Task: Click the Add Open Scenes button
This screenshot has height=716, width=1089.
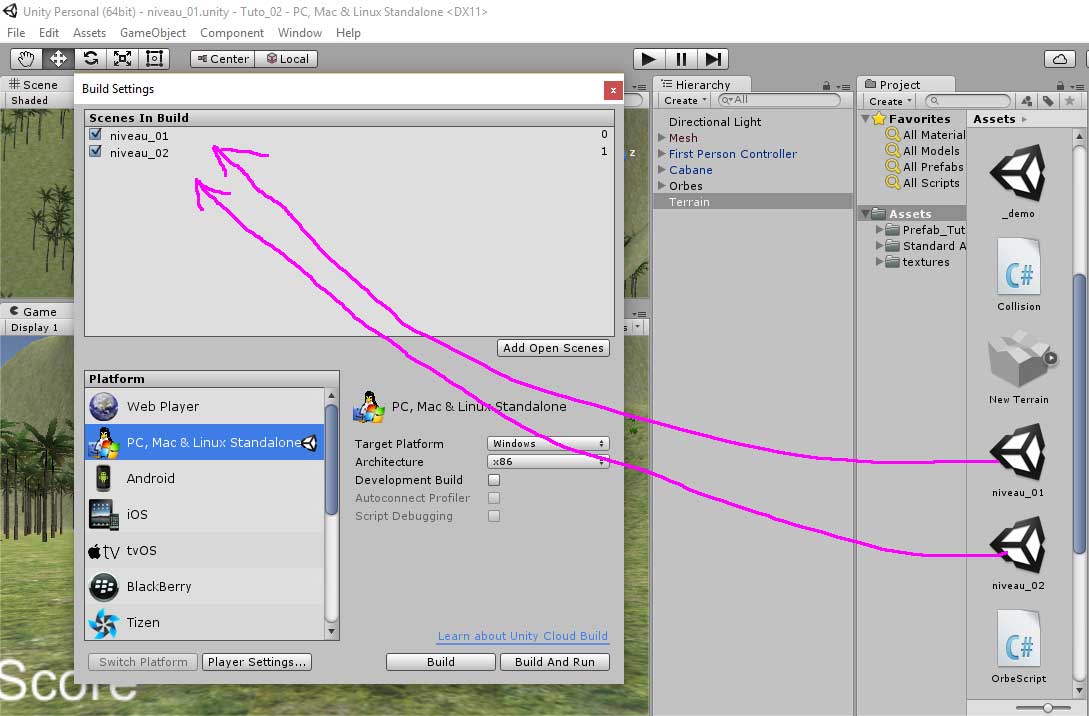Action: (x=553, y=348)
